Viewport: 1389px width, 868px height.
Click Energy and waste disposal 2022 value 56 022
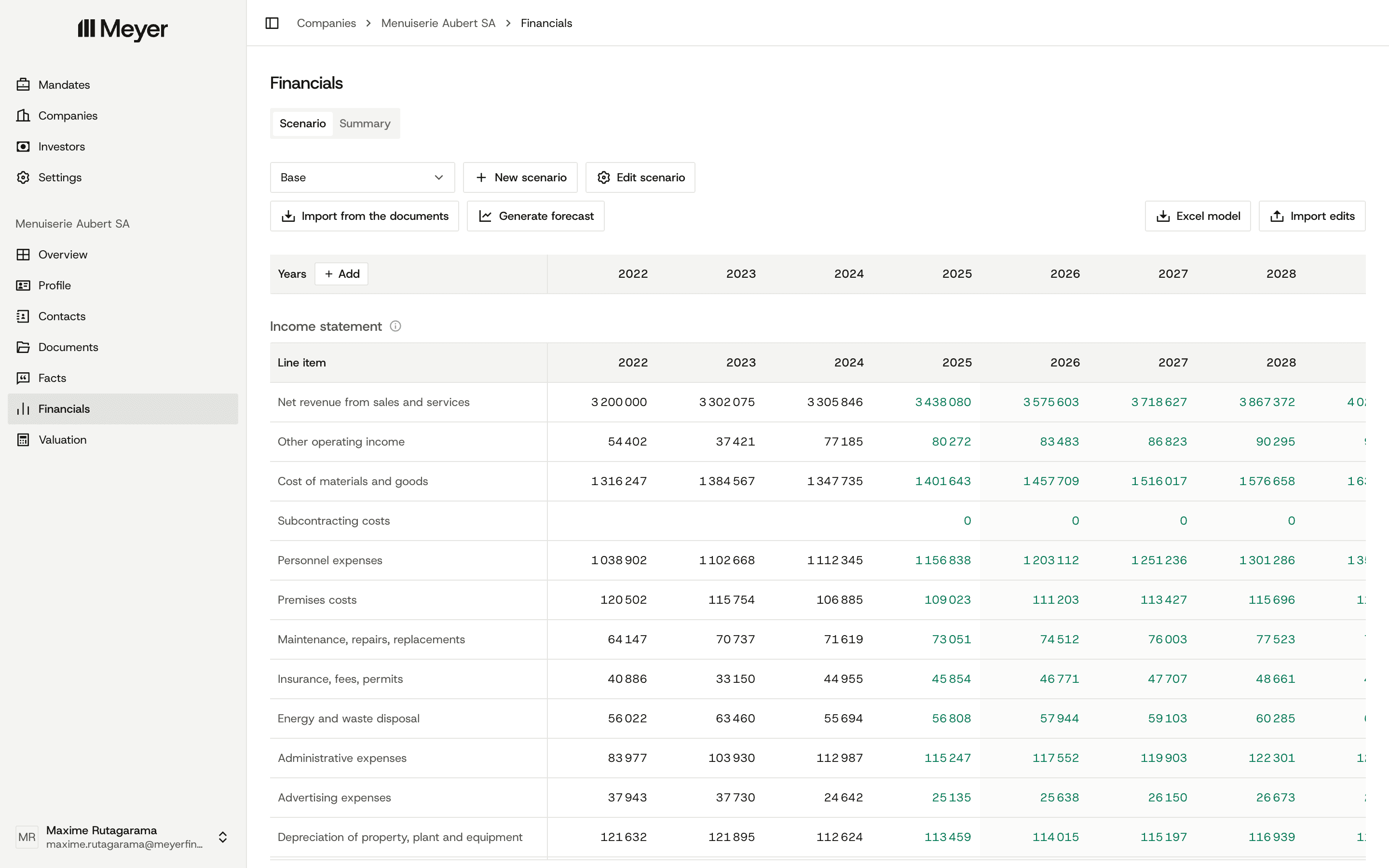point(627,718)
